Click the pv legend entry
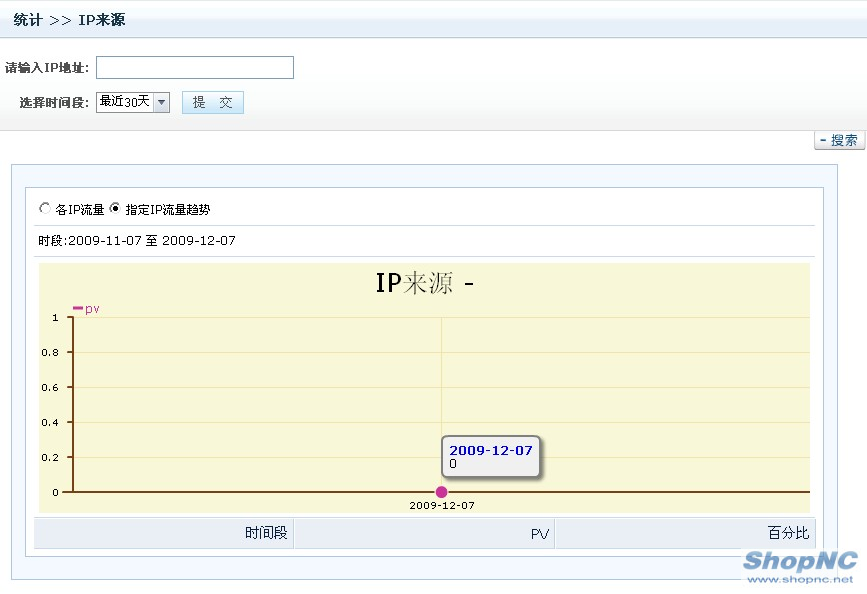 86,309
